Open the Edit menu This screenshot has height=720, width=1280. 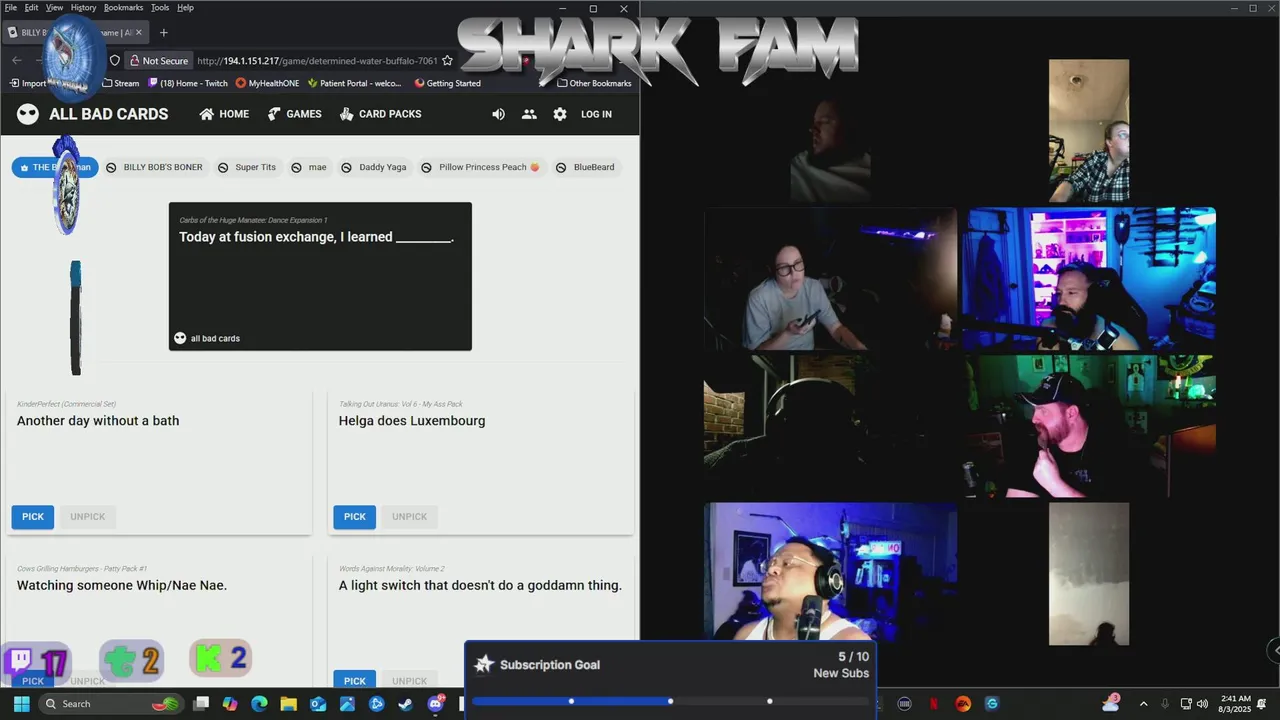[x=32, y=7]
